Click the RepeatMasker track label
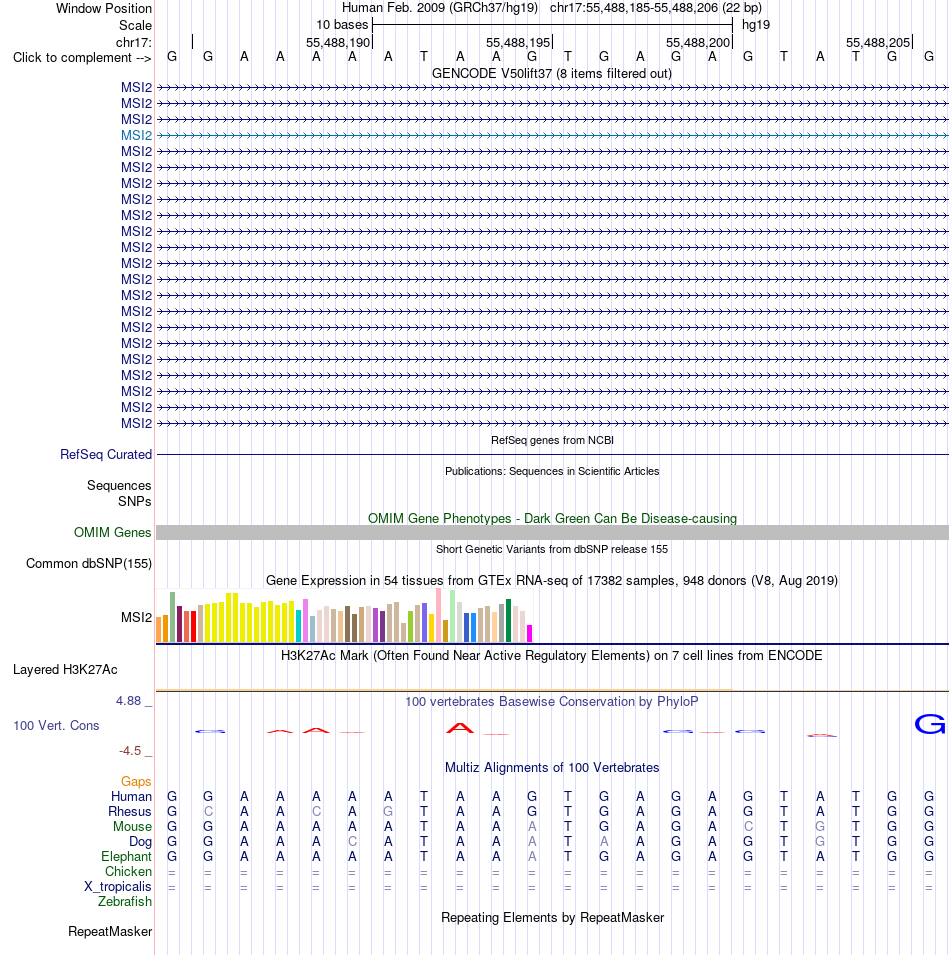This screenshot has height=955, width=950. 110,932
